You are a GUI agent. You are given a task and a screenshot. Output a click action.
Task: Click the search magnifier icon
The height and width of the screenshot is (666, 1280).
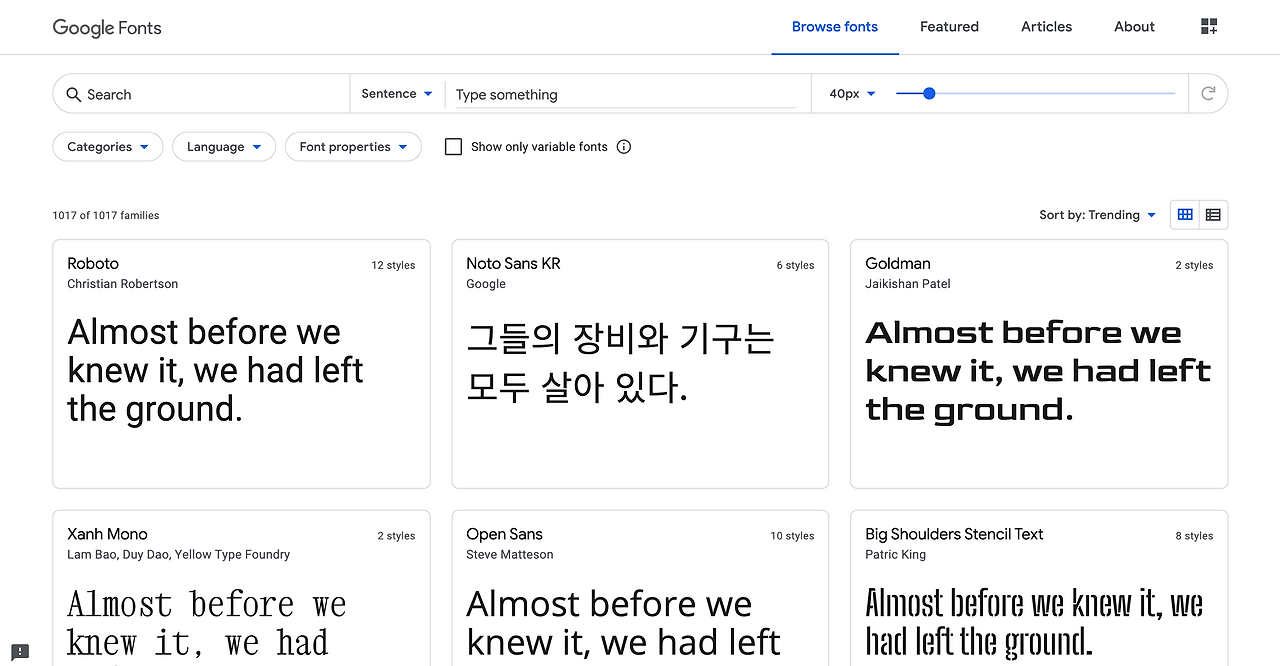(73, 94)
